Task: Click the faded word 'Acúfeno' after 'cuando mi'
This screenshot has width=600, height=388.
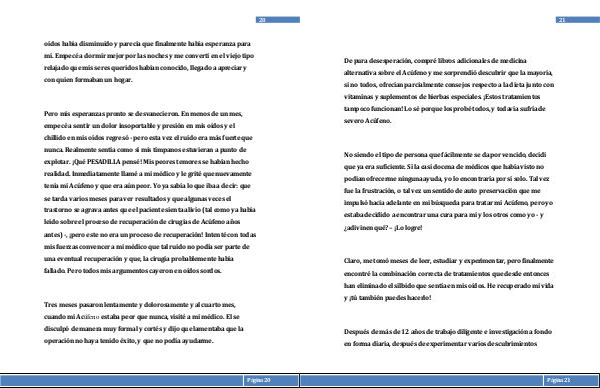Action: coord(88,317)
